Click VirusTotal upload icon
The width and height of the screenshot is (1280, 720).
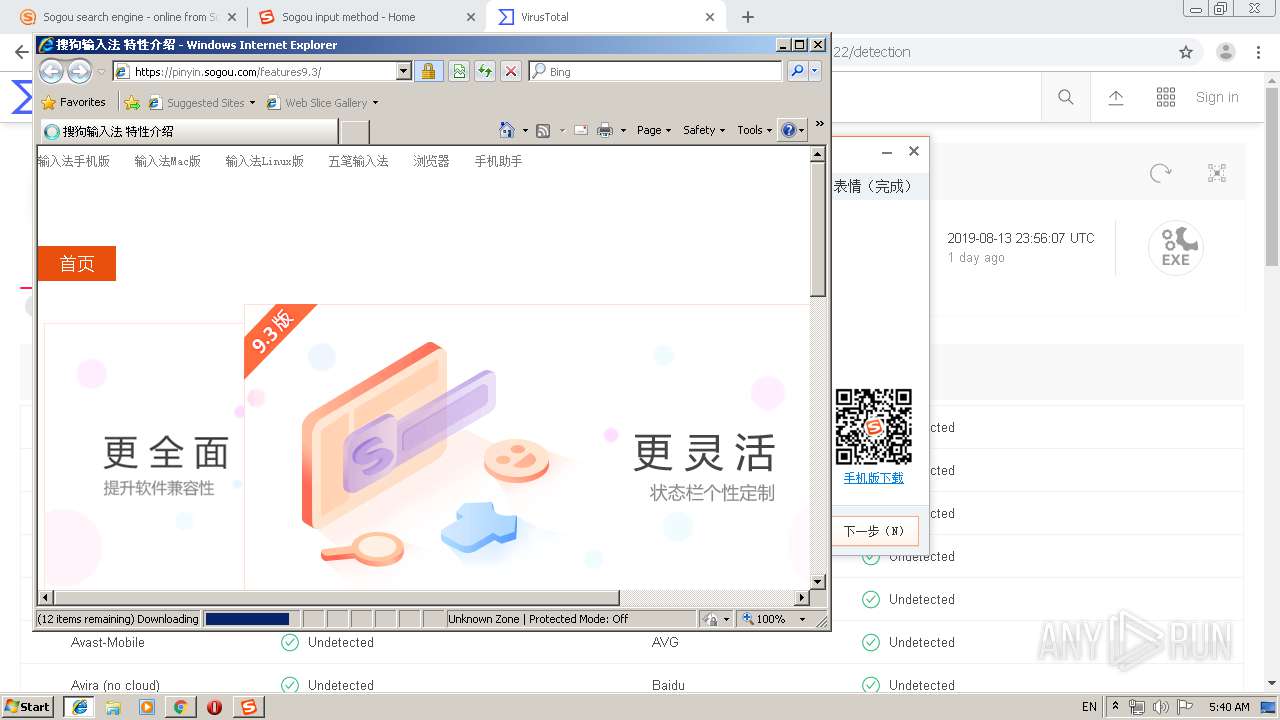[1116, 97]
